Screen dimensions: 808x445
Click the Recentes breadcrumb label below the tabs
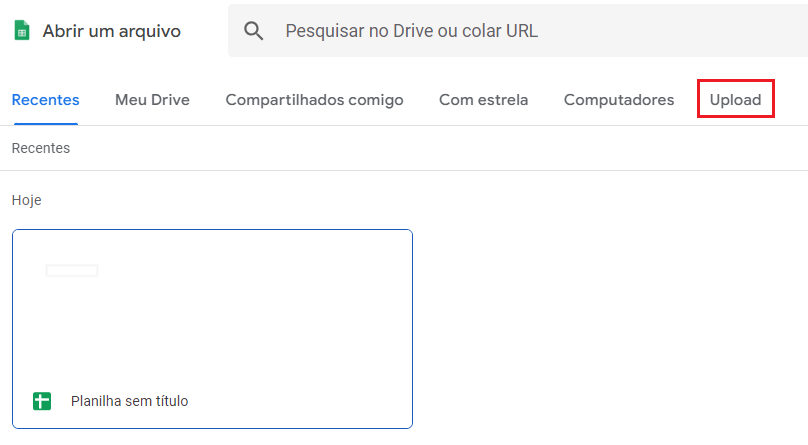tap(41, 148)
